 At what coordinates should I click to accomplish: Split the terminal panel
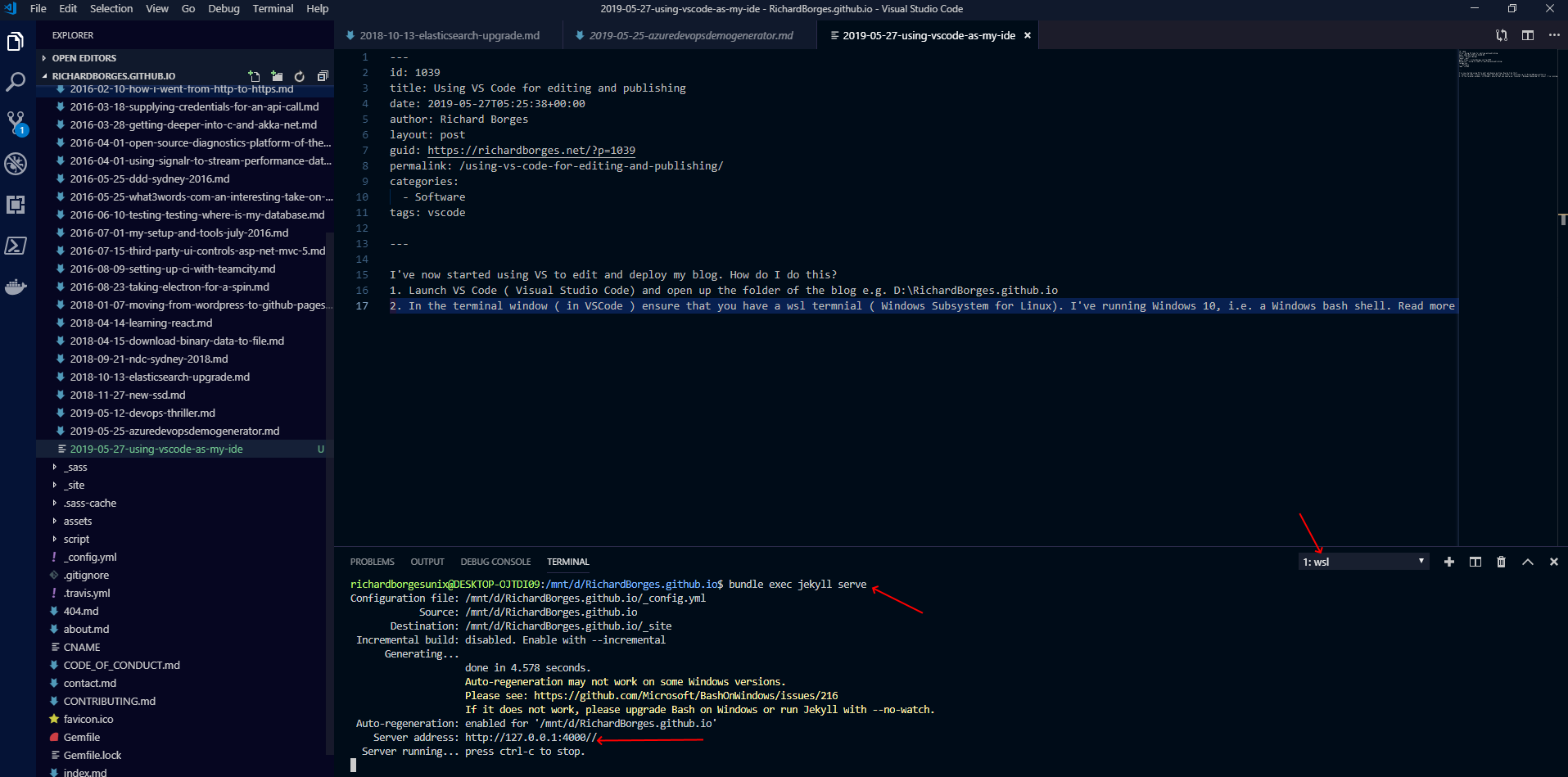(1475, 562)
